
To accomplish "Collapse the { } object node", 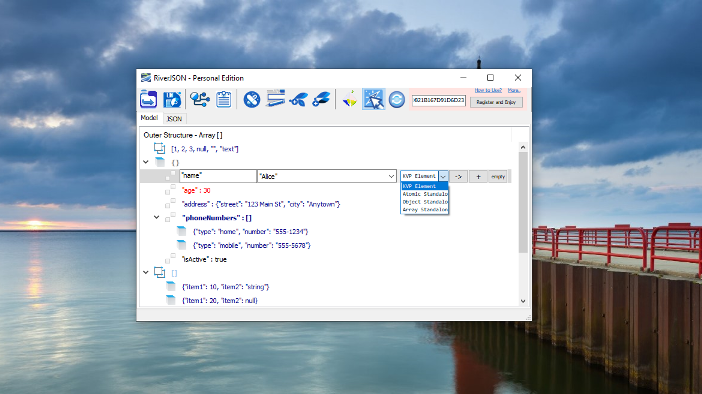I will (x=146, y=162).
